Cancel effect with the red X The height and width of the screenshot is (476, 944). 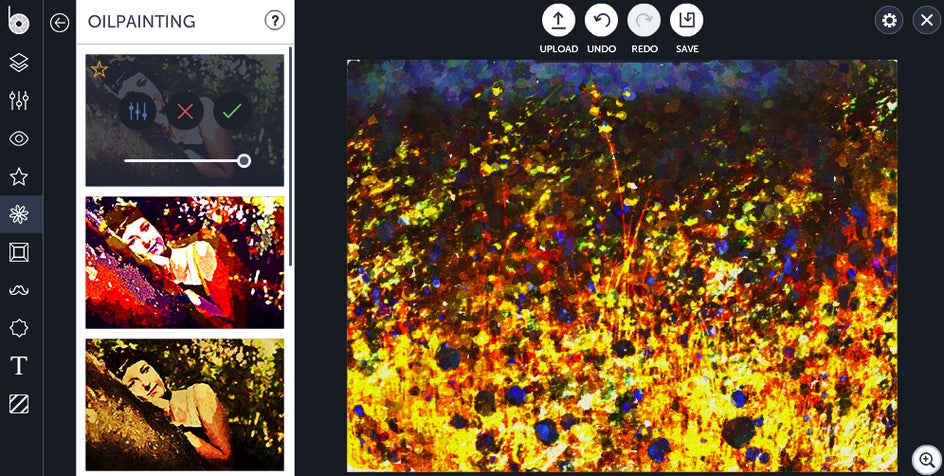(185, 111)
